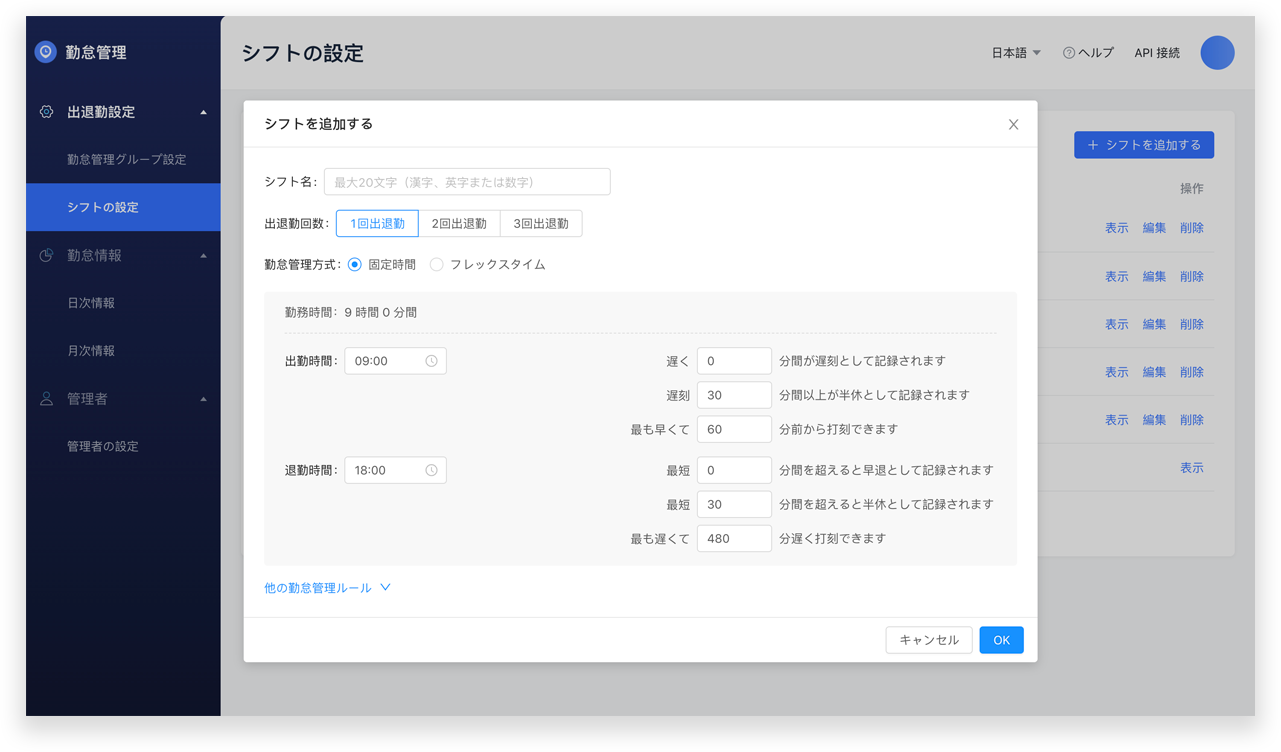Click the clock icon in 退勤時間 field
The height and width of the screenshot is (752, 1281).
tap(431, 470)
